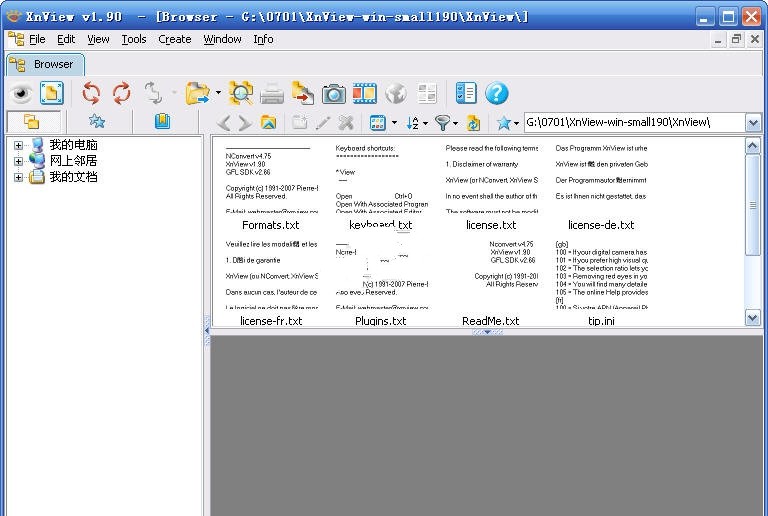Go forward with the right arrow icon
Screen dimensions: 768x516
click(x=245, y=122)
